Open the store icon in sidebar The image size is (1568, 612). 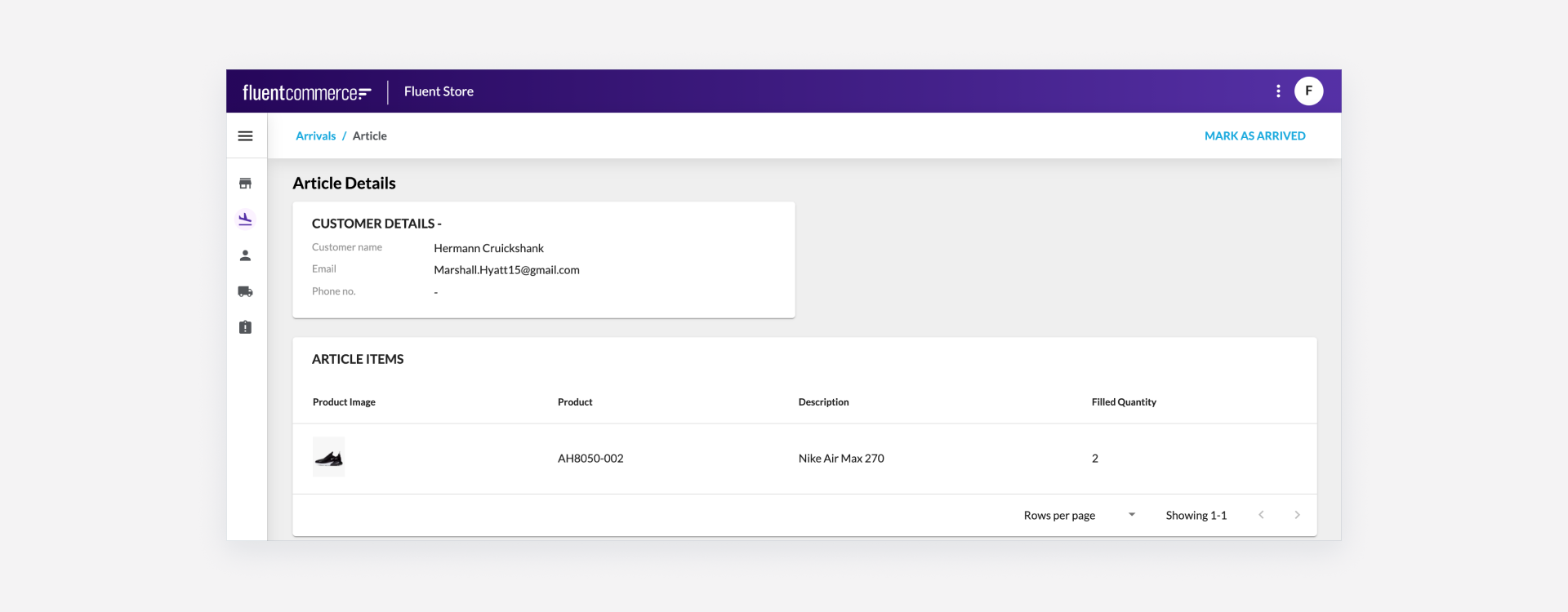click(x=245, y=184)
